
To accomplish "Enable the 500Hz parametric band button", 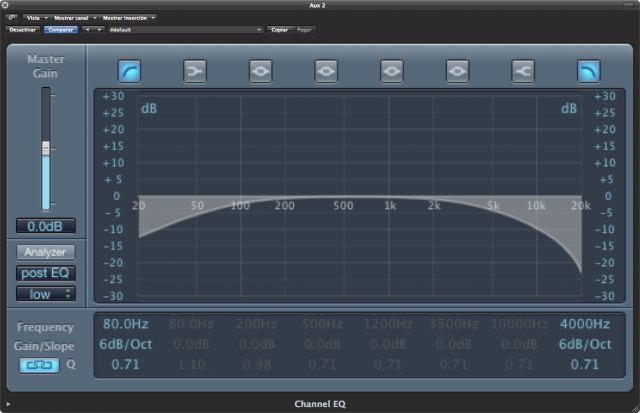I will click(x=326, y=71).
